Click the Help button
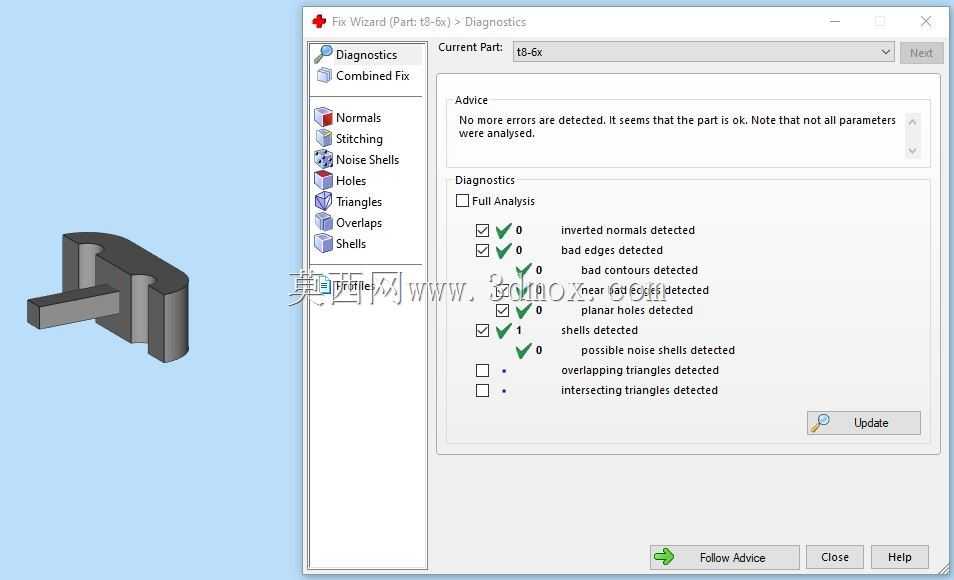Screen dimensions: 954x580 pyautogui.click(x=900, y=557)
